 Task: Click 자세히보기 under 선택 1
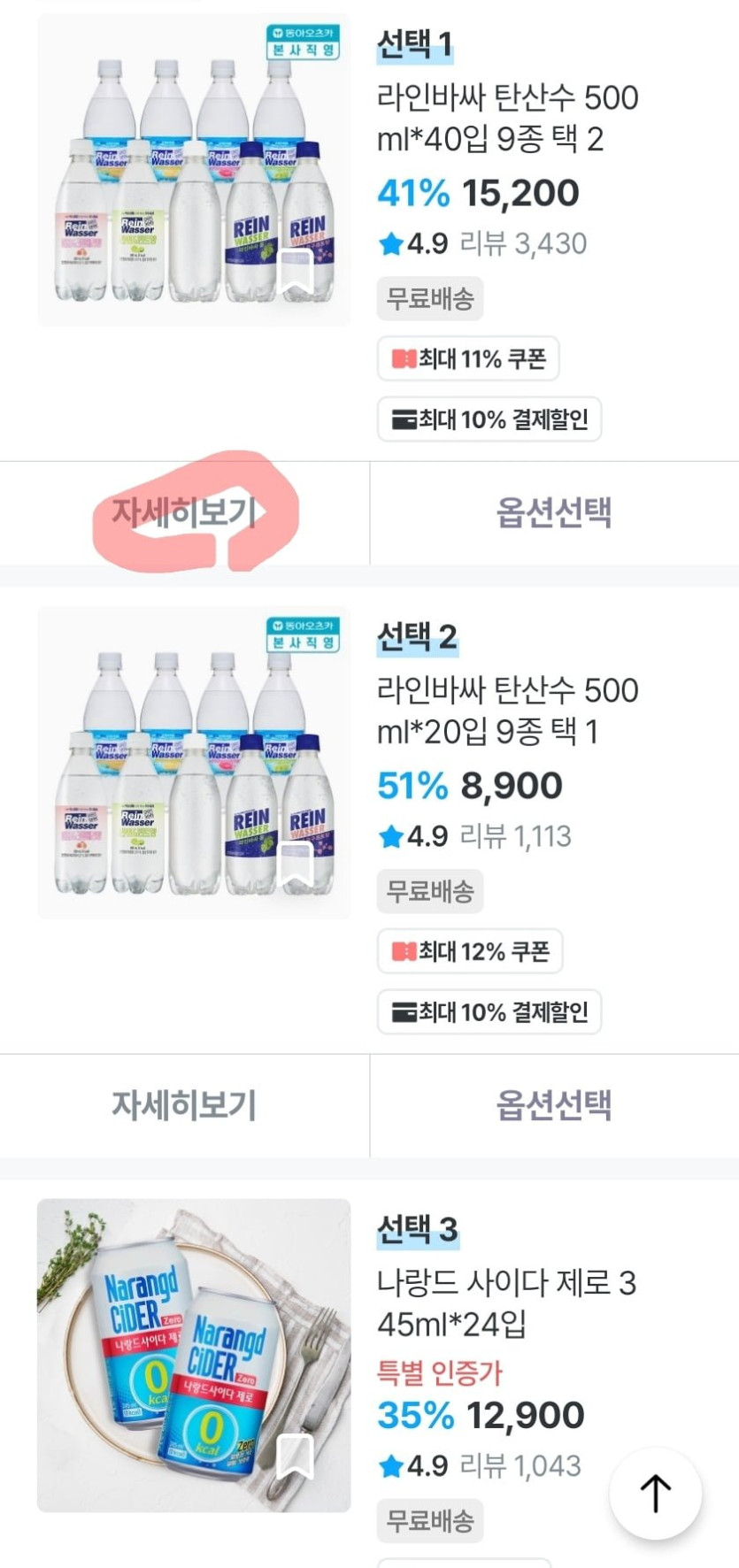pyautogui.click(x=184, y=512)
